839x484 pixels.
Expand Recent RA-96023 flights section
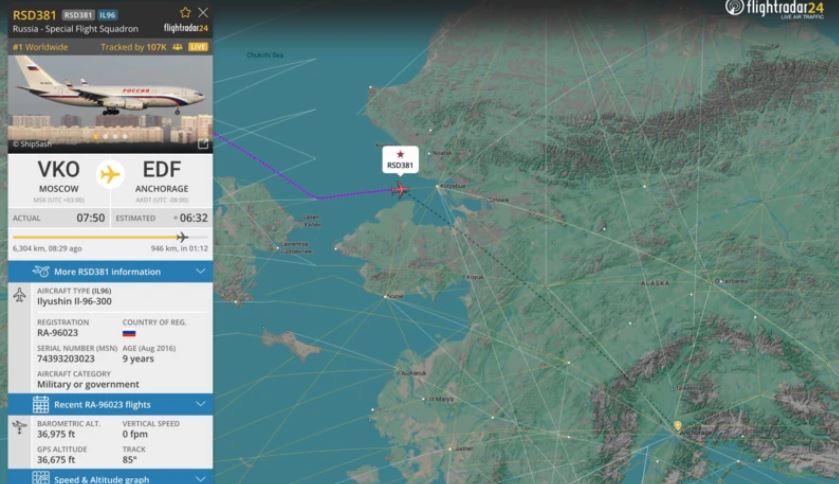(x=110, y=404)
